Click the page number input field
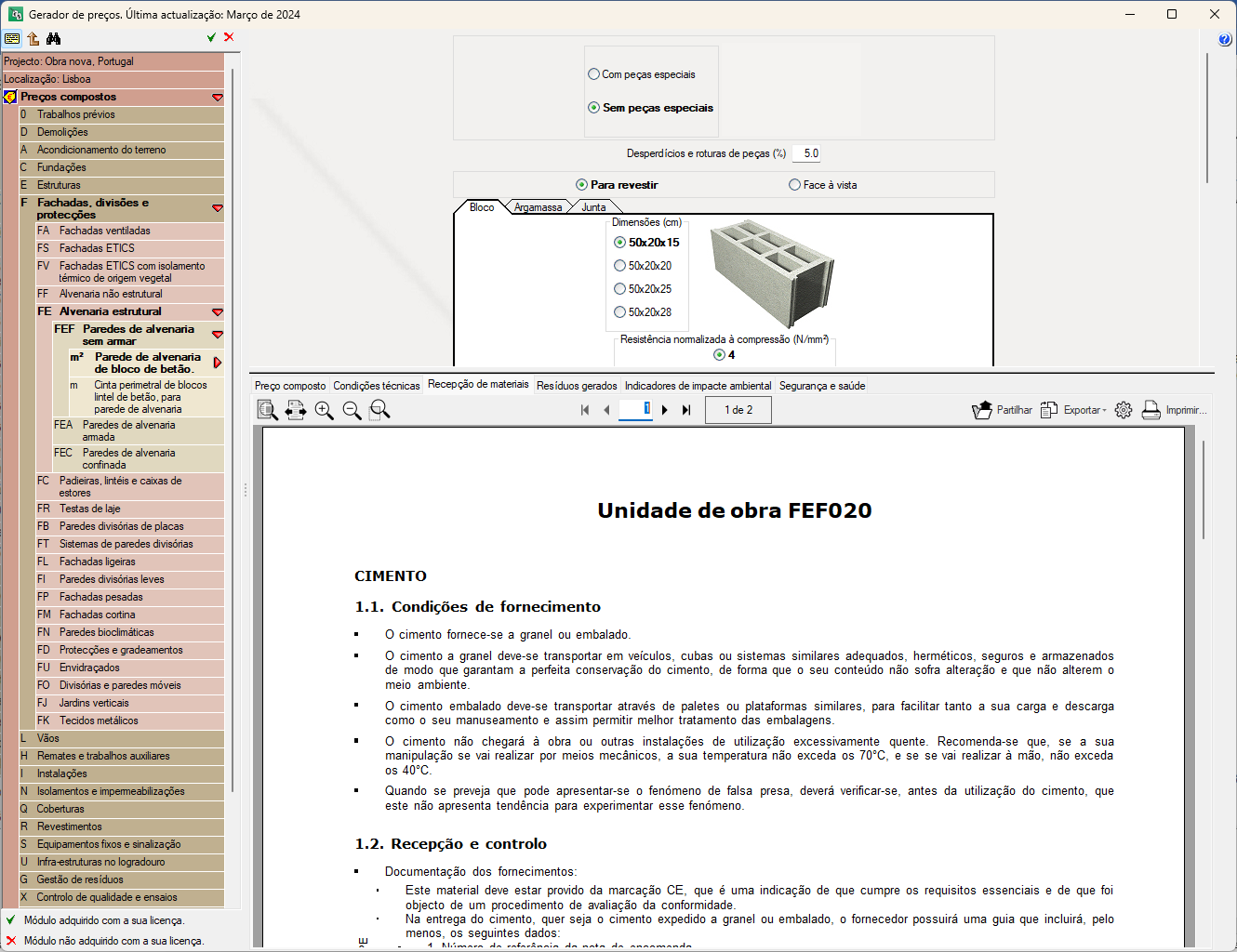The height and width of the screenshot is (952, 1237). (636, 409)
